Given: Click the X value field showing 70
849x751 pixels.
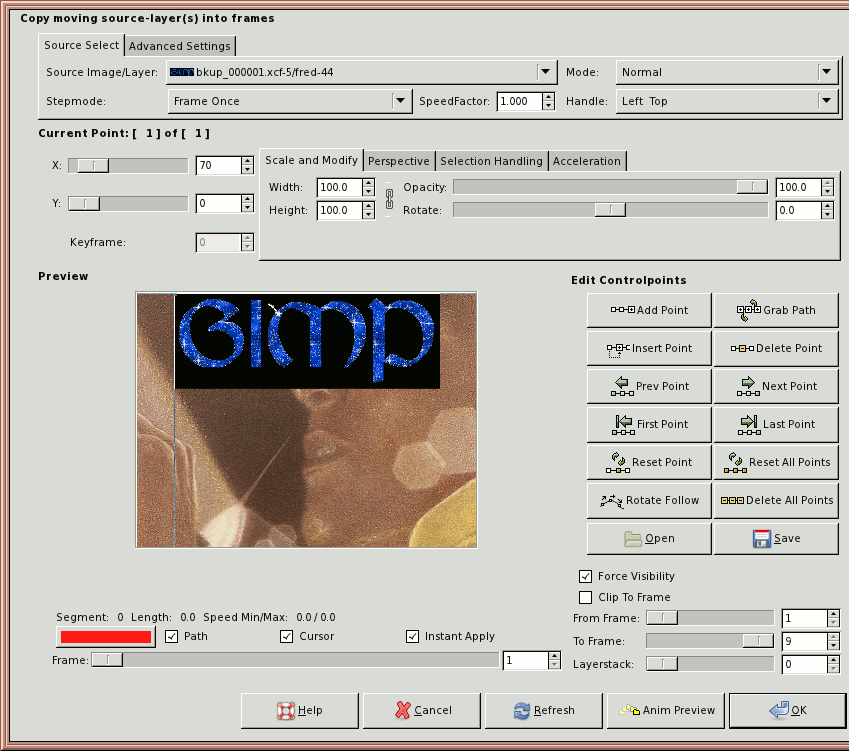Looking at the screenshot, I should (x=218, y=165).
